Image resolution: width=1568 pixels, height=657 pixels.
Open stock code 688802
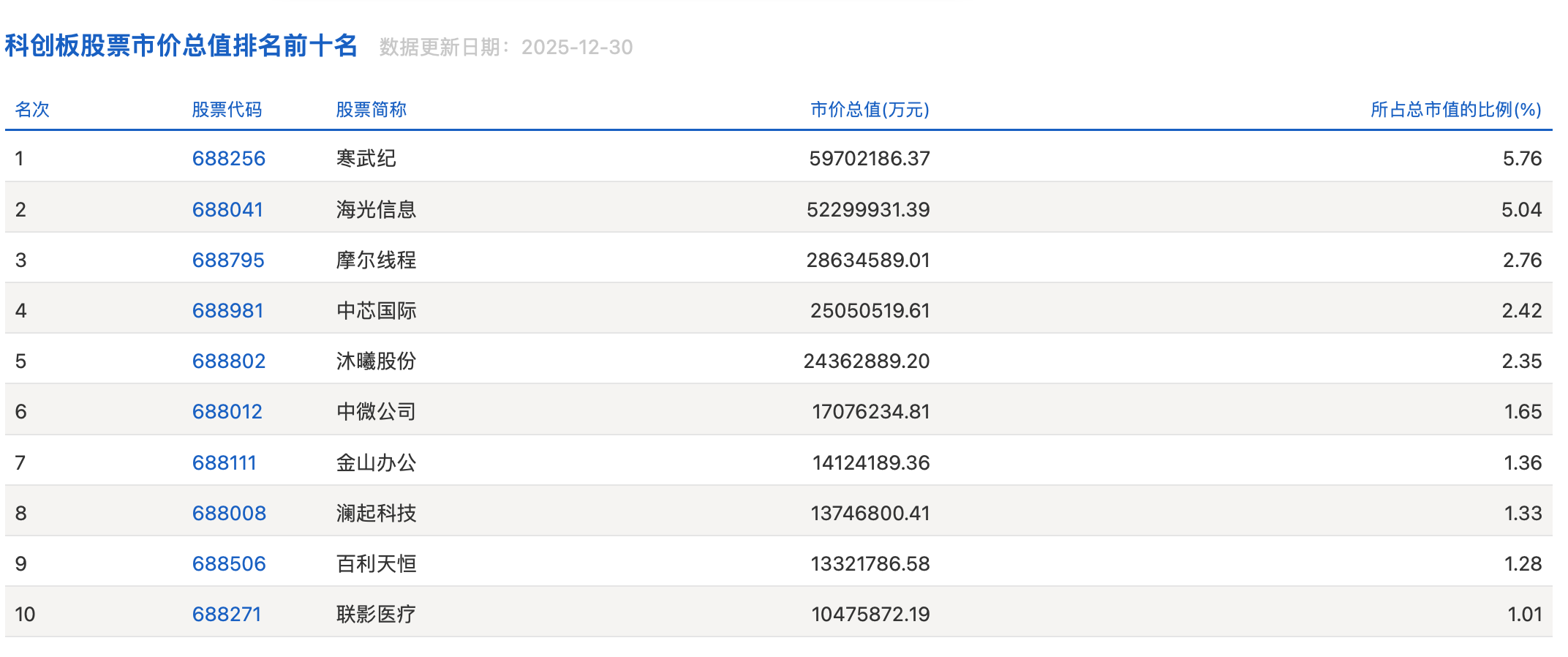[228, 361]
